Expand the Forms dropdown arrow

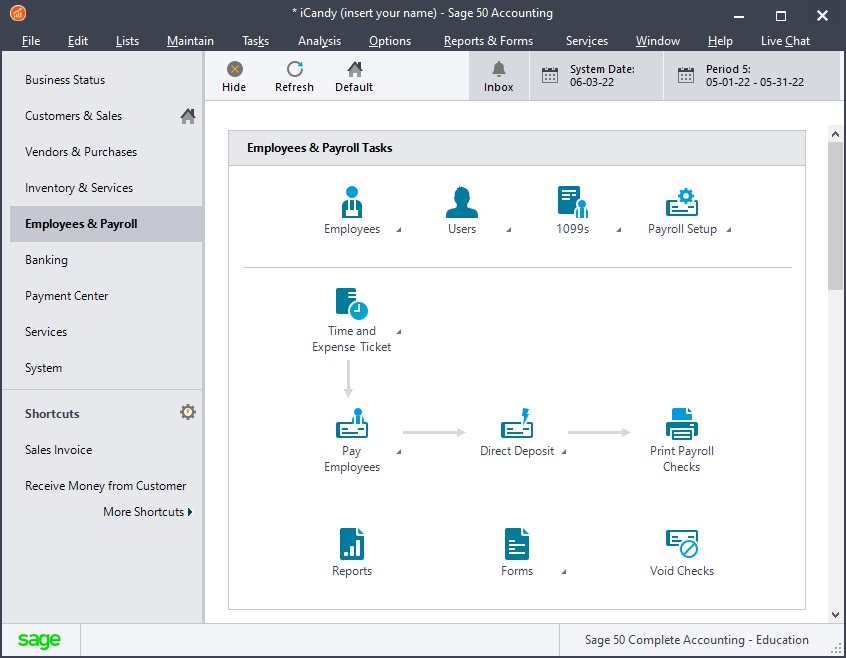(564, 572)
